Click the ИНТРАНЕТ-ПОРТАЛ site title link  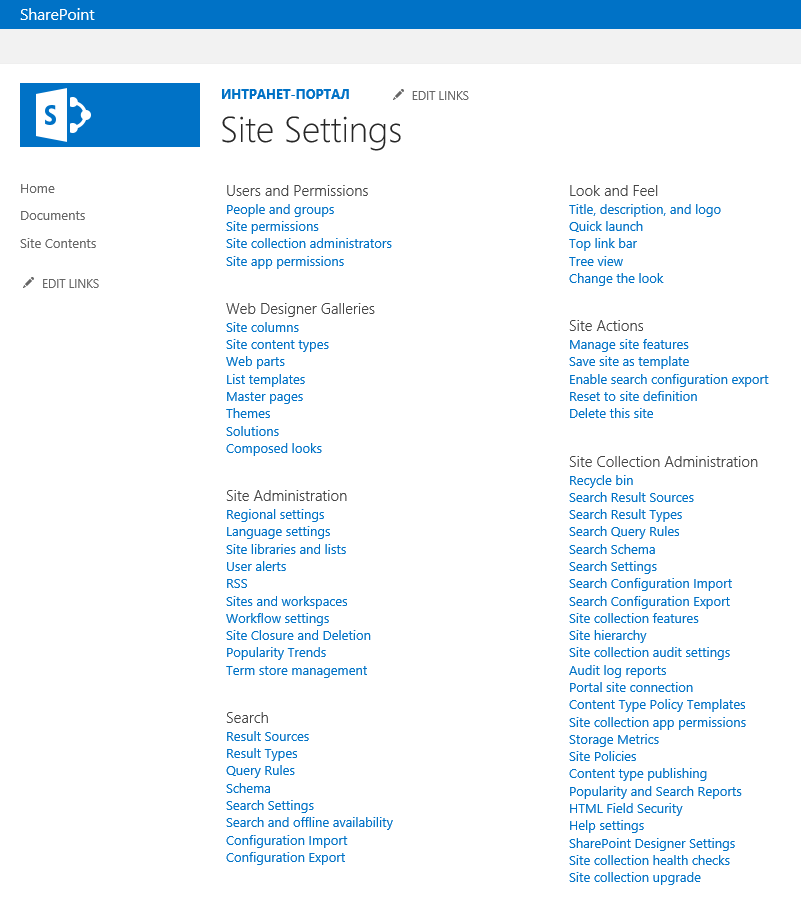pyautogui.click(x=285, y=95)
